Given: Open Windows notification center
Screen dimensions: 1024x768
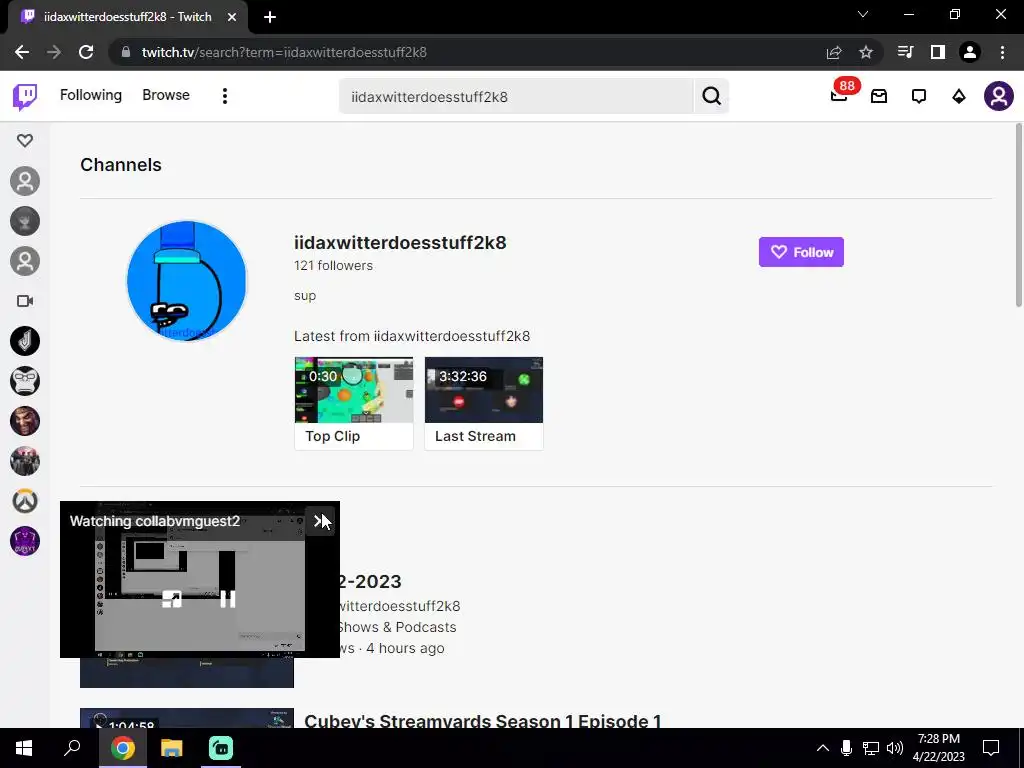Looking at the screenshot, I should point(991,748).
